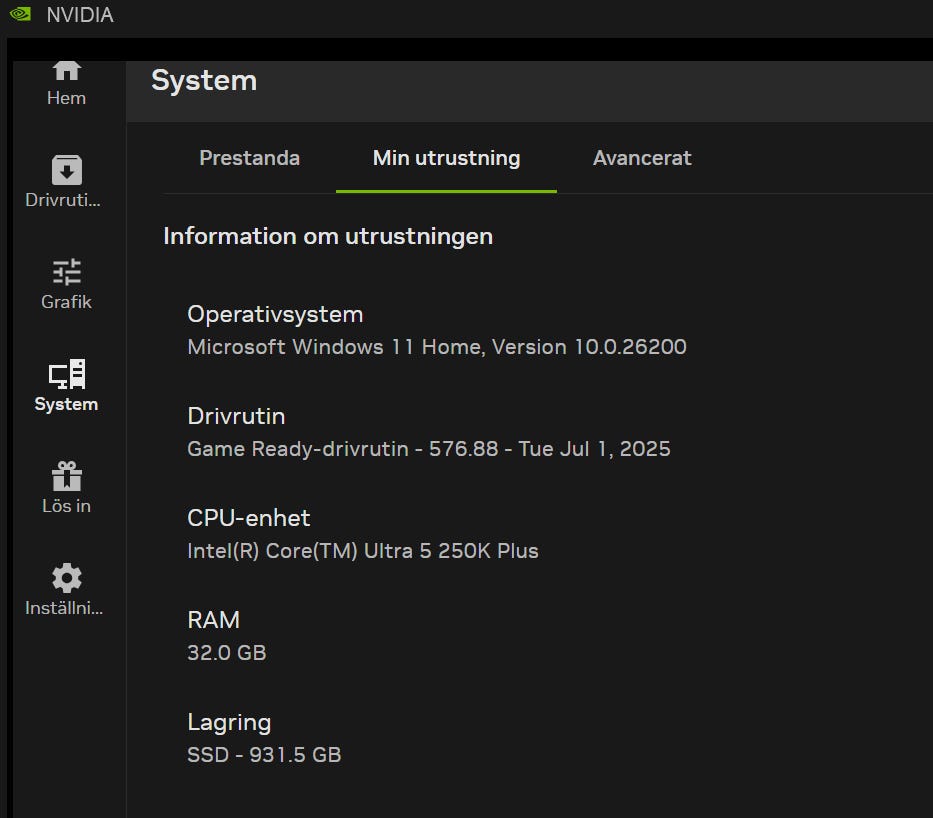
Task: Click the Lagring label
Action: (229, 722)
